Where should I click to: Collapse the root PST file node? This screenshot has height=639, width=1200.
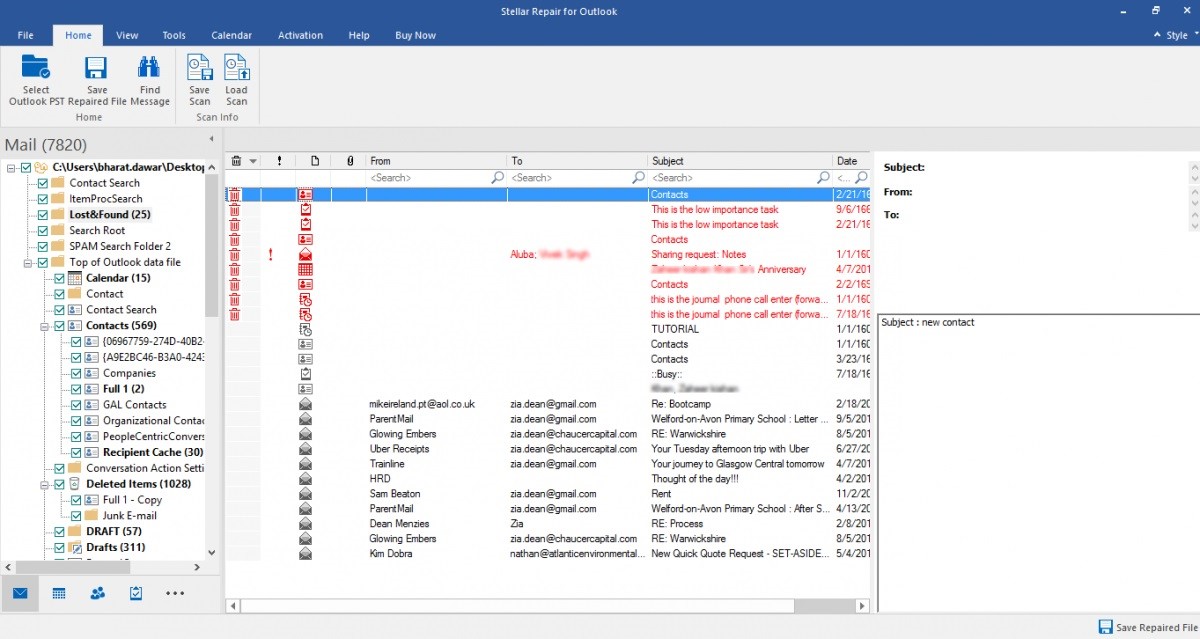point(11,168)
